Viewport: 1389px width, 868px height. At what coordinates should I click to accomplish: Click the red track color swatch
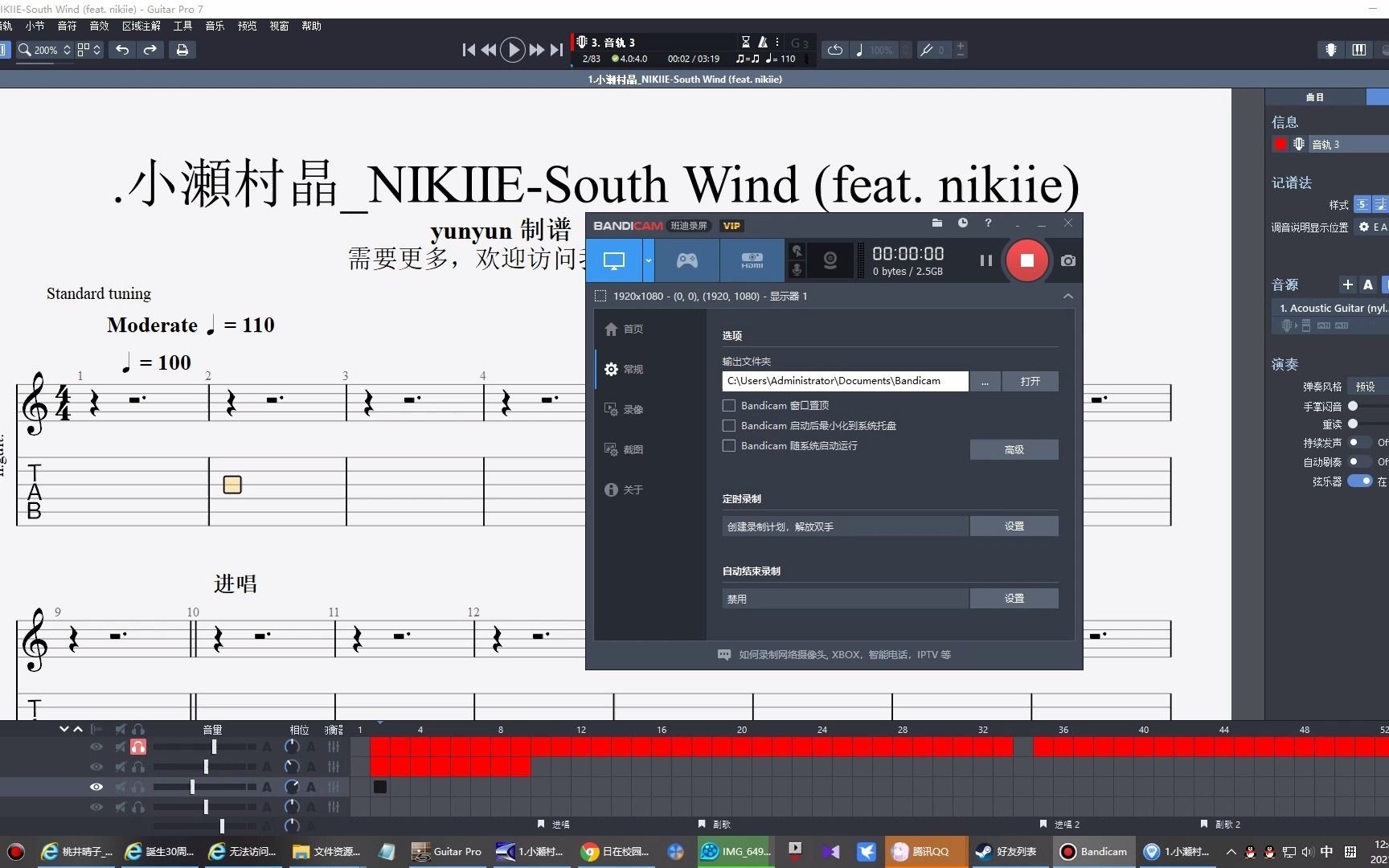tap(1280, 144)
